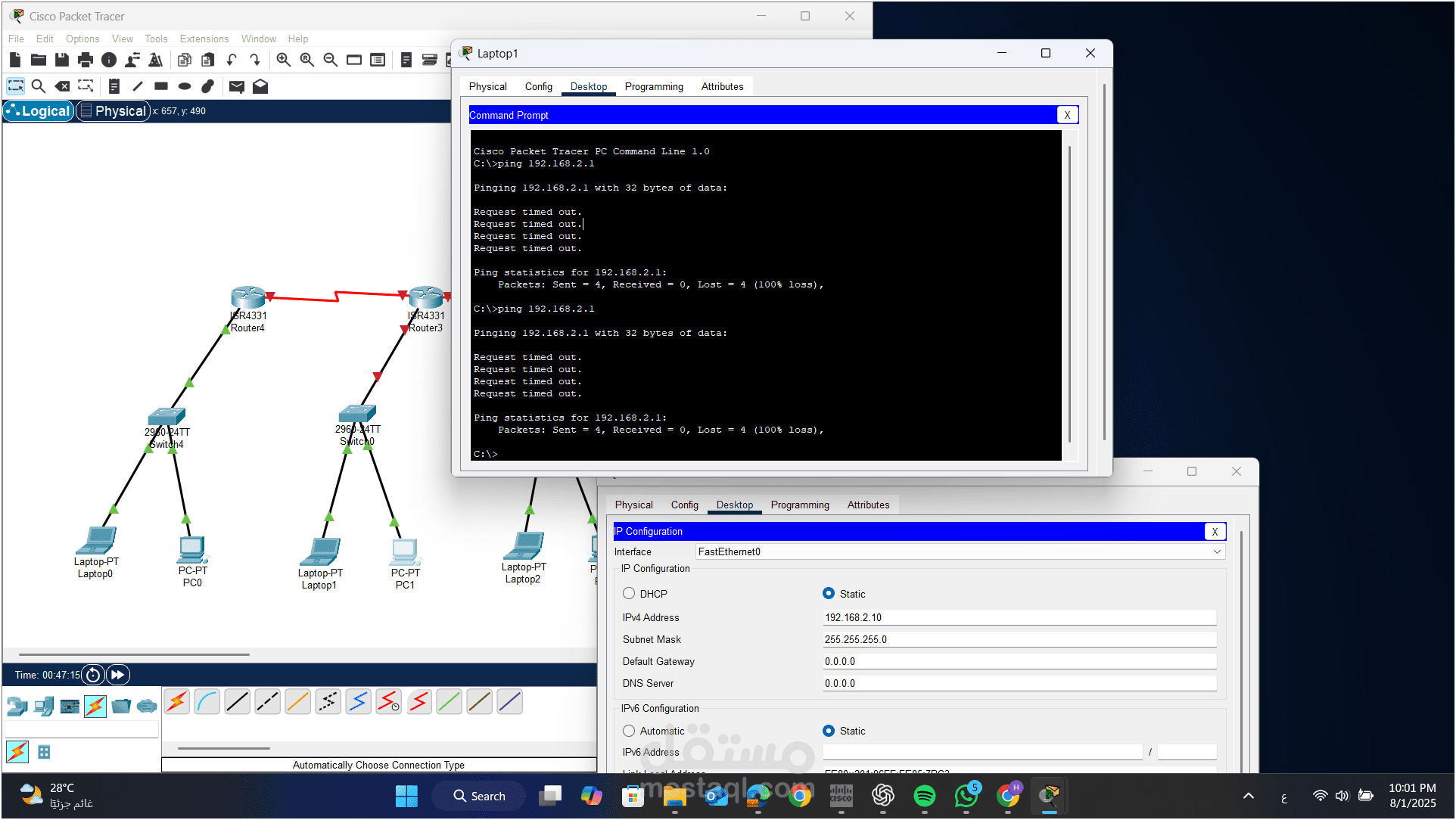
Task: Choose the Delete tool
Action: (62, 86)
